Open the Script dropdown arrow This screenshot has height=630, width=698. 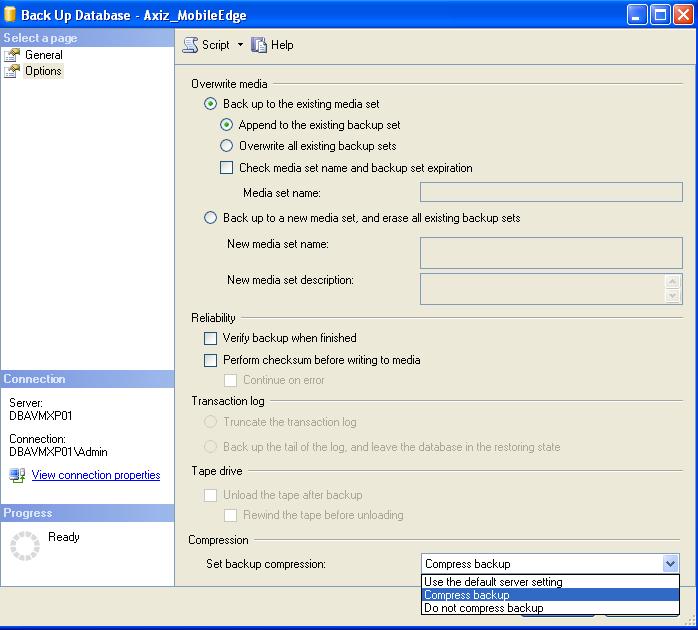(x=240, y=45)
